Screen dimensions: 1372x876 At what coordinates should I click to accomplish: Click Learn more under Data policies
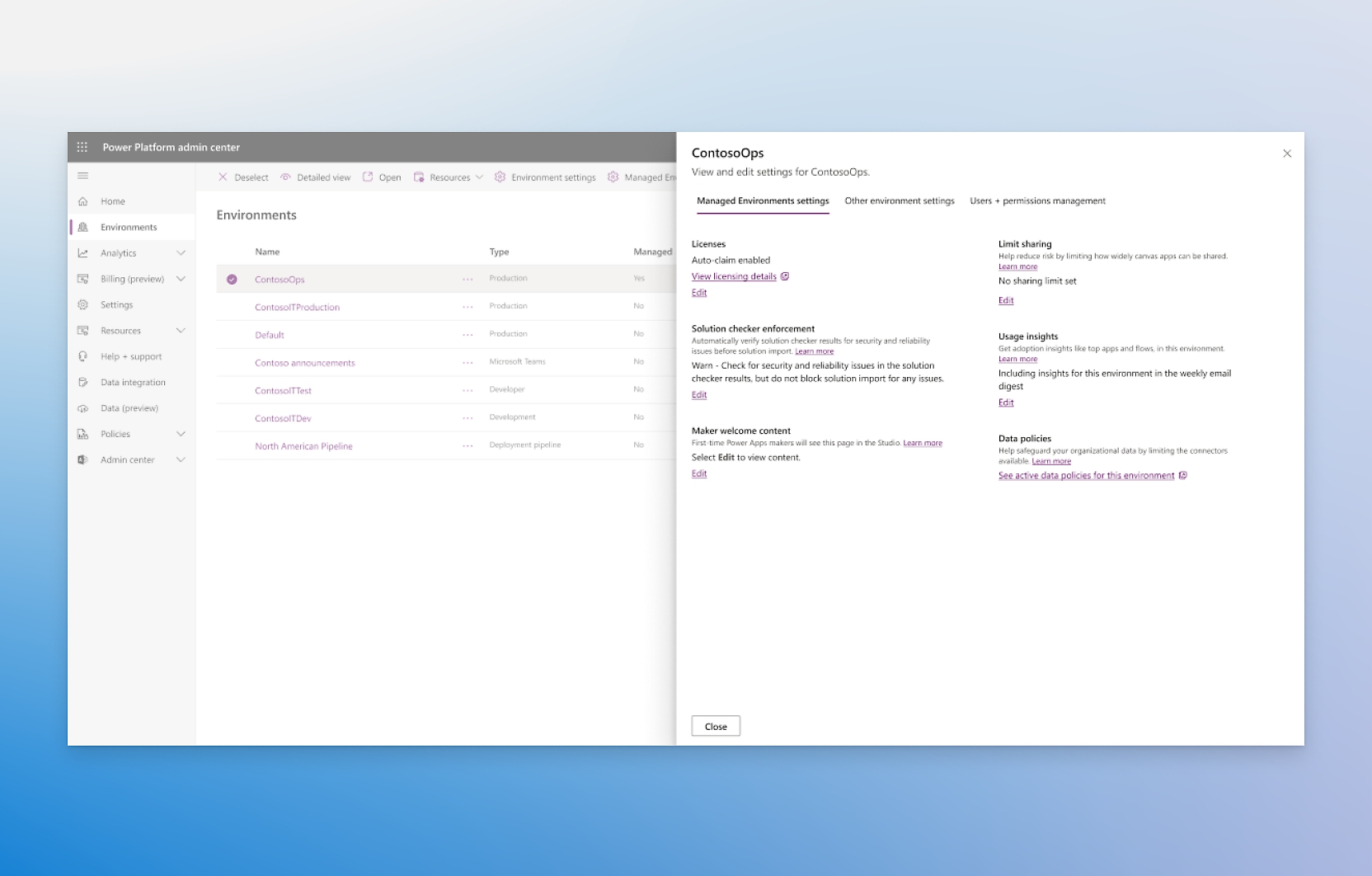pos(1051,461)
